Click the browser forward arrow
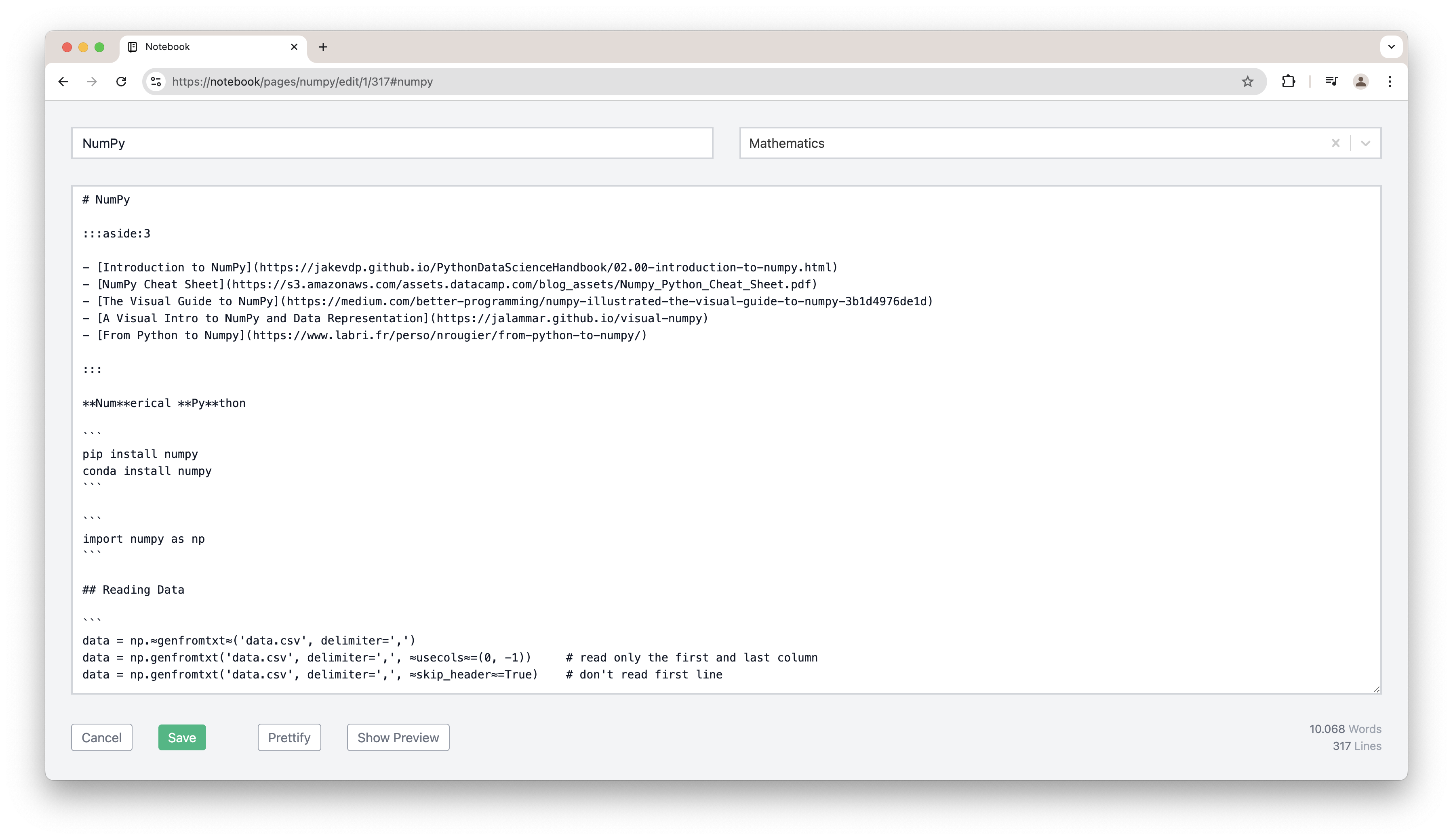 coord(92,82)
